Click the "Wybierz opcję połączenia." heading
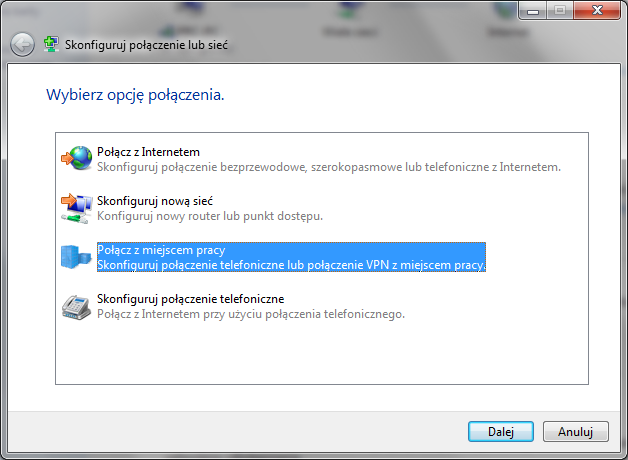This screenshot has width=628, height=460. [x=135, y=97]
